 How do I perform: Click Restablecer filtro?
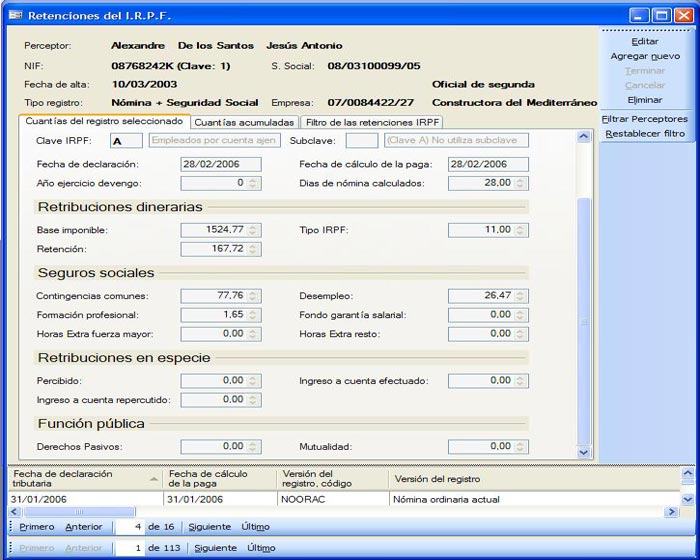645,133
